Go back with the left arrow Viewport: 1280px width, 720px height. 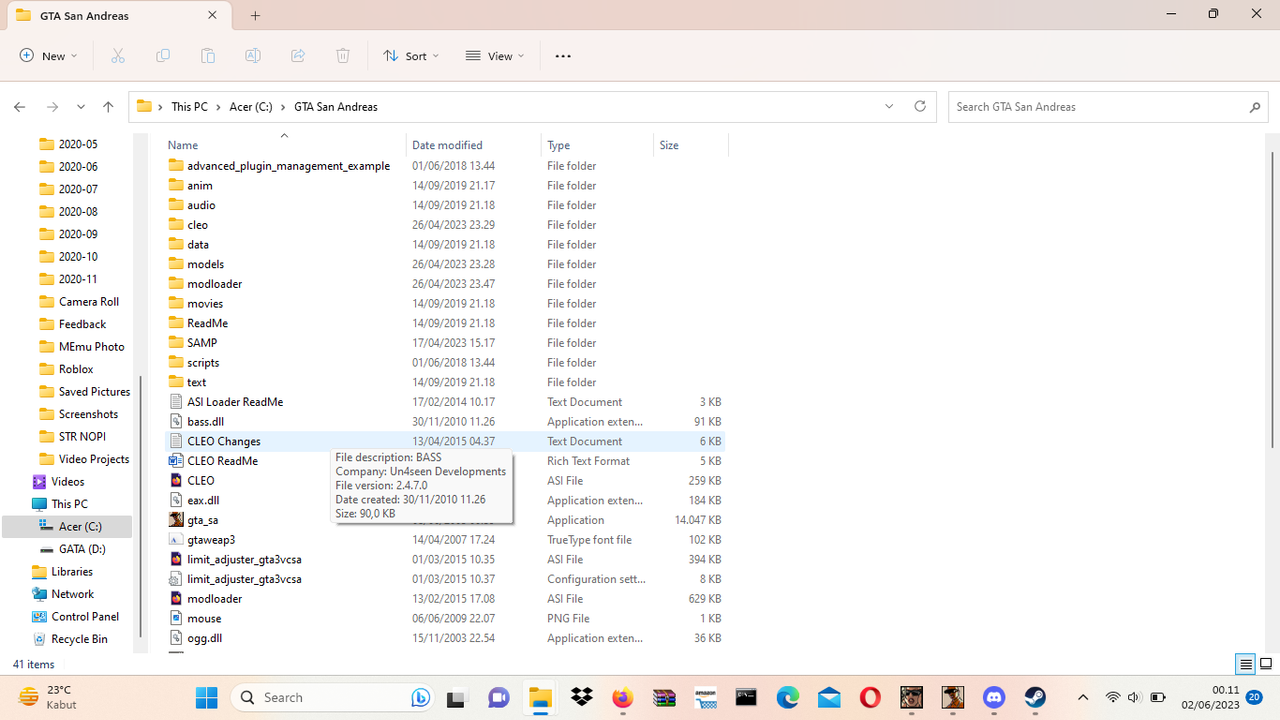coord(19,107)
